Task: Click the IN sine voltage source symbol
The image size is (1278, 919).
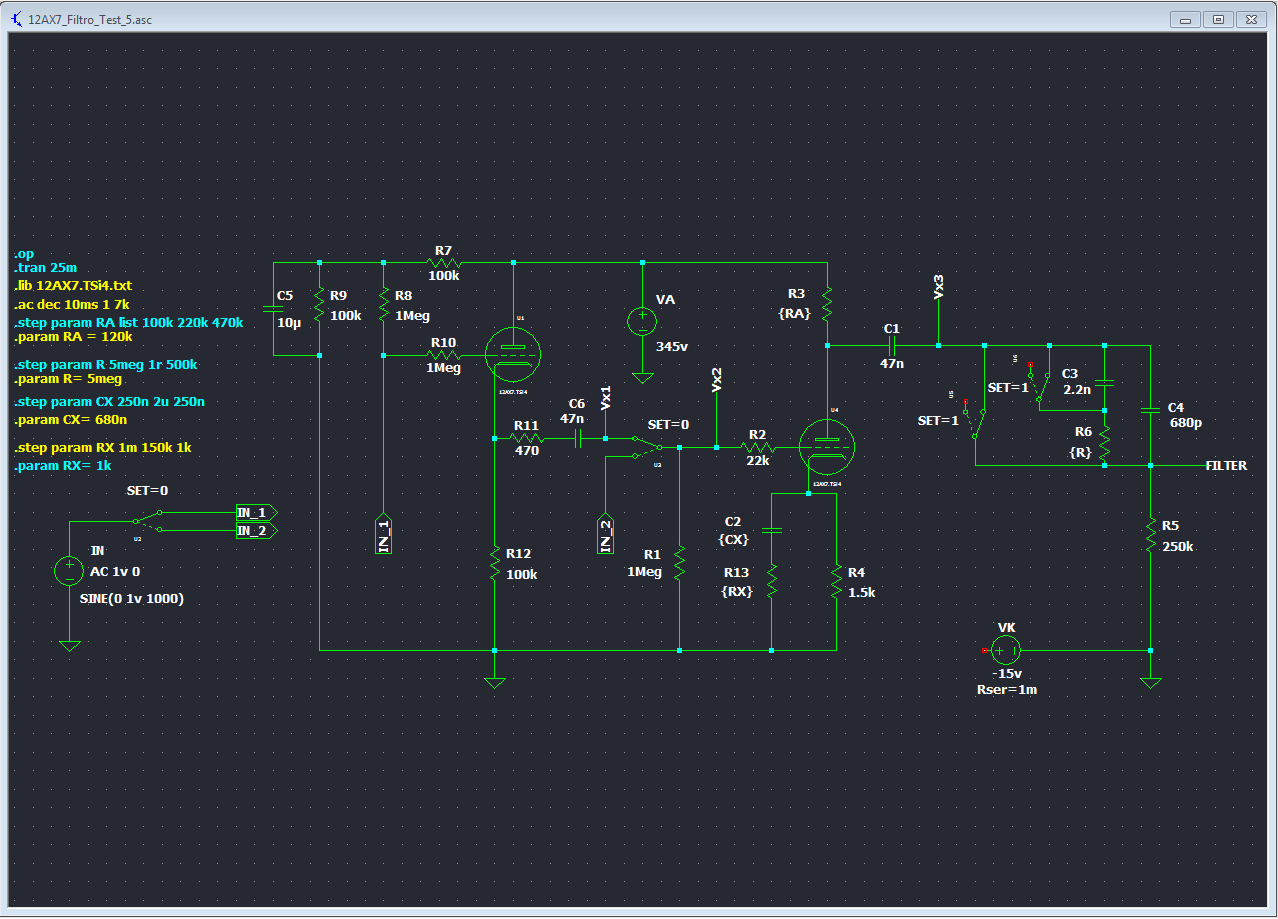Action: coord(69,571)
